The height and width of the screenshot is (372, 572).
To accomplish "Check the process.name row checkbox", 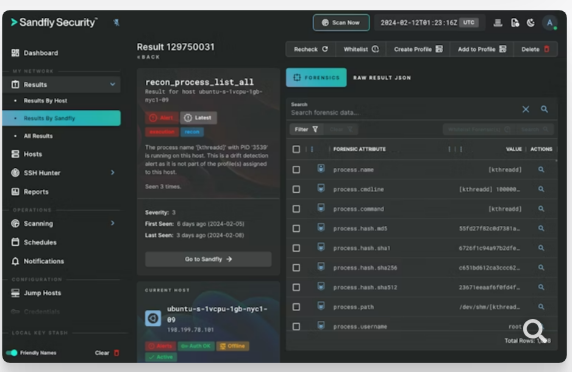I will tap(296, 170).
